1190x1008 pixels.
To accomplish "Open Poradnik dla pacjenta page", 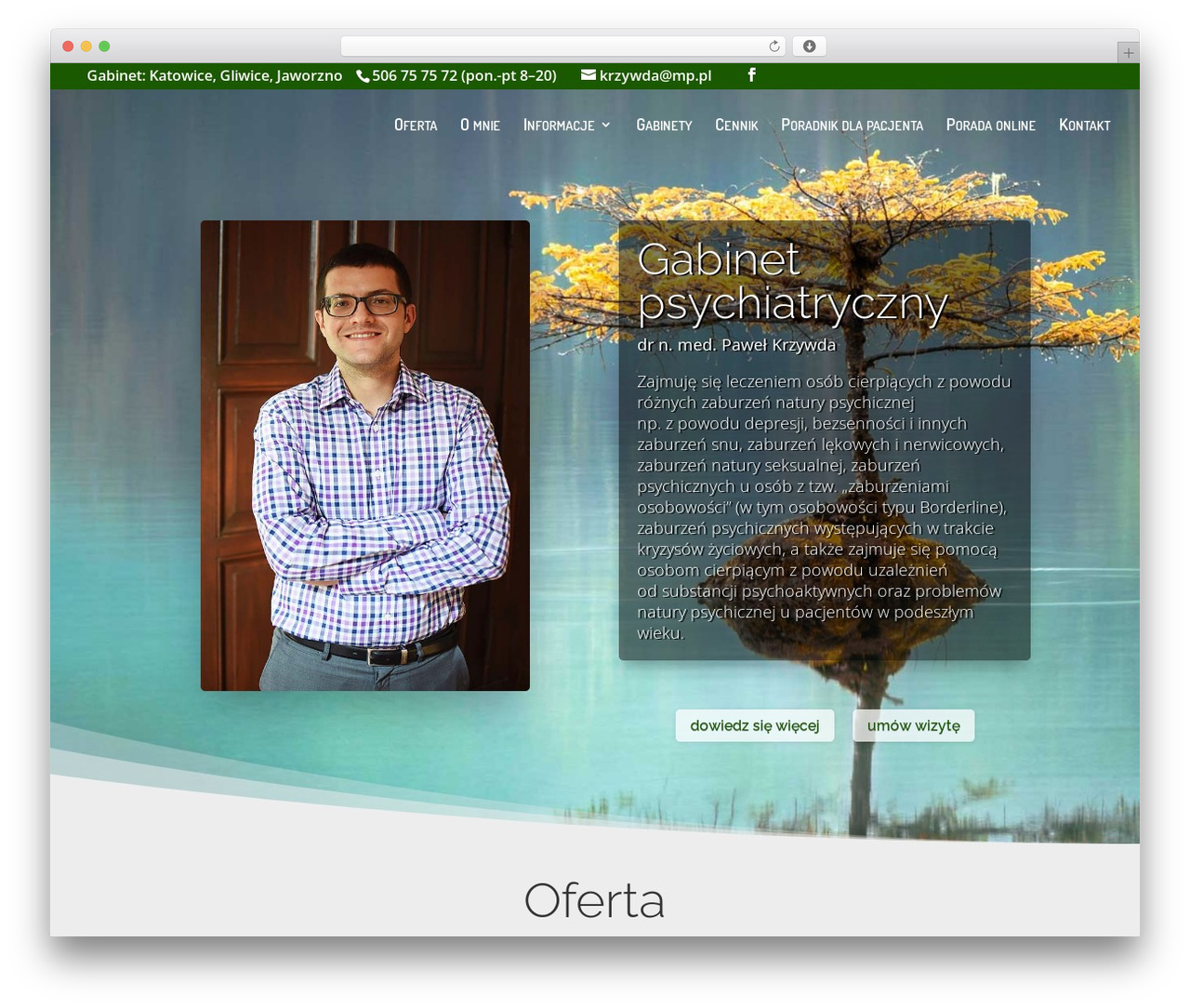I will point(852,125).
